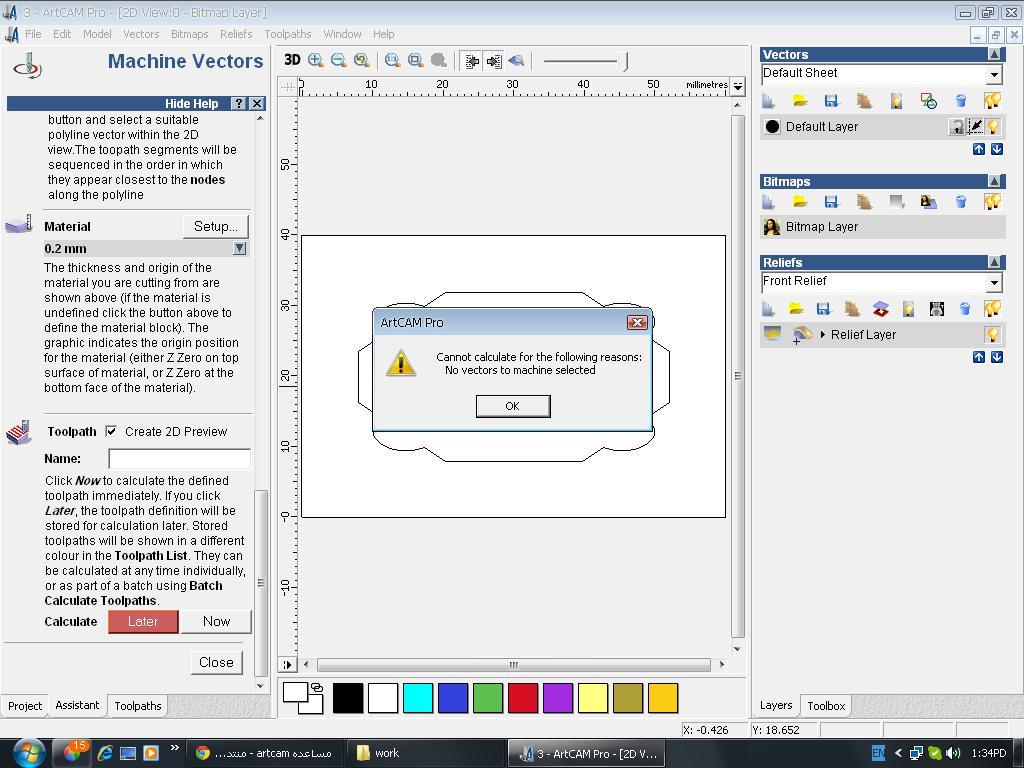
Task: Toggle all vector layers visibility bulbs
Action: point(993,101)
